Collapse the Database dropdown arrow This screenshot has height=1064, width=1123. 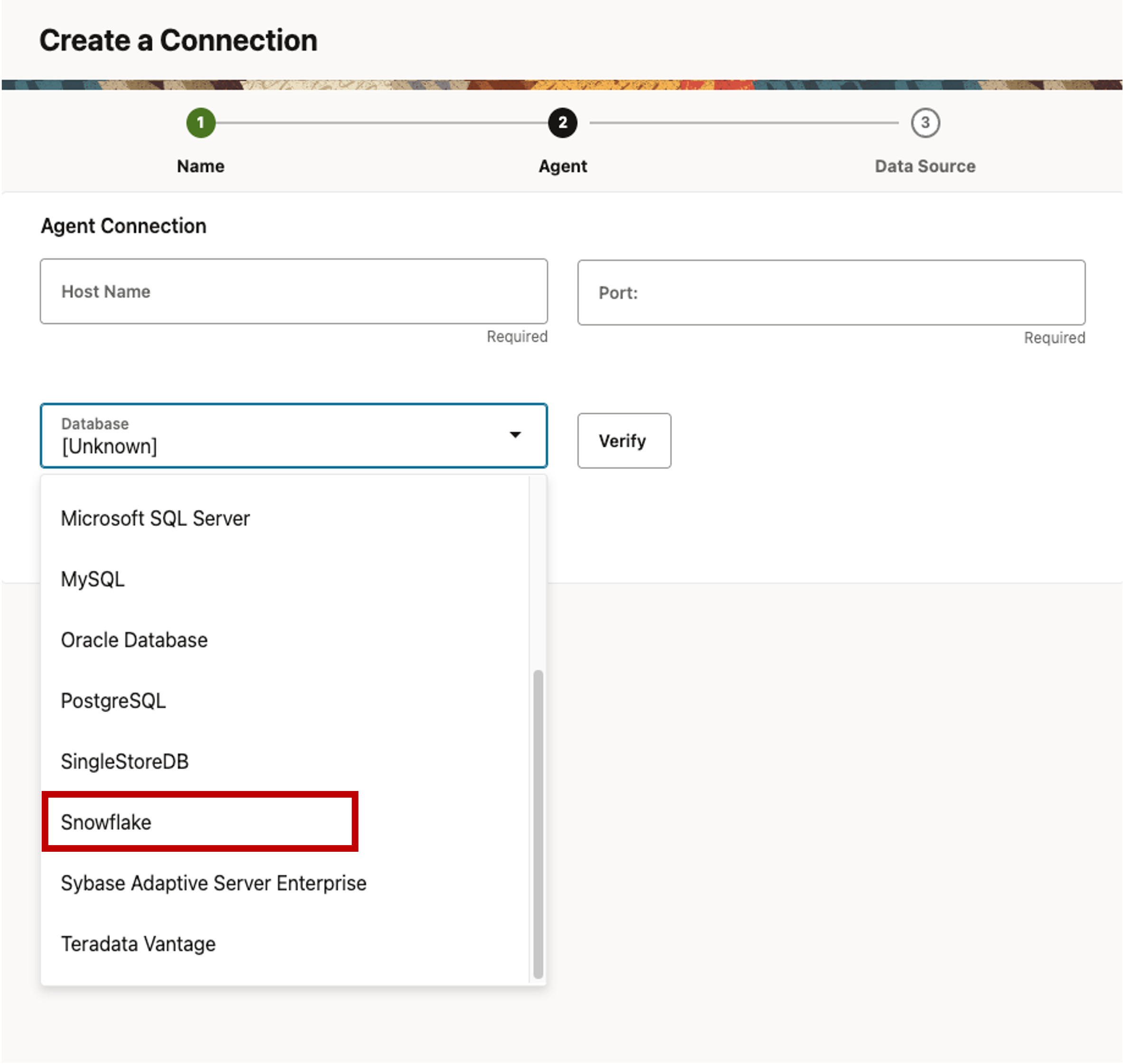click(x=515, y=435)
